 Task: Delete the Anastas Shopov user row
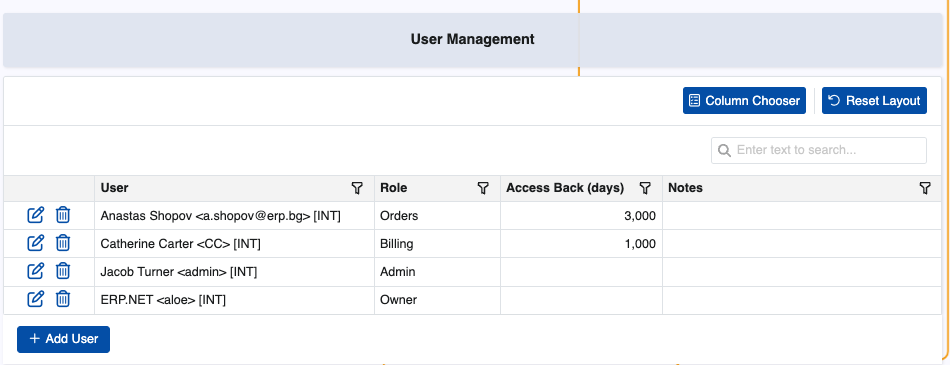[x=63, y=215]
